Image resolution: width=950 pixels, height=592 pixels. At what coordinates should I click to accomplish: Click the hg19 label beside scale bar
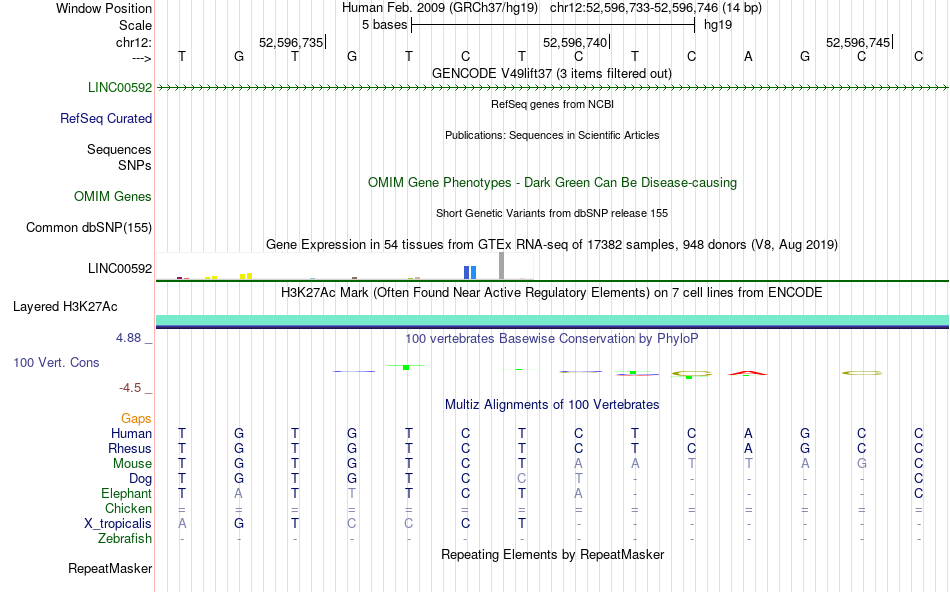click(x=718, y=25)
